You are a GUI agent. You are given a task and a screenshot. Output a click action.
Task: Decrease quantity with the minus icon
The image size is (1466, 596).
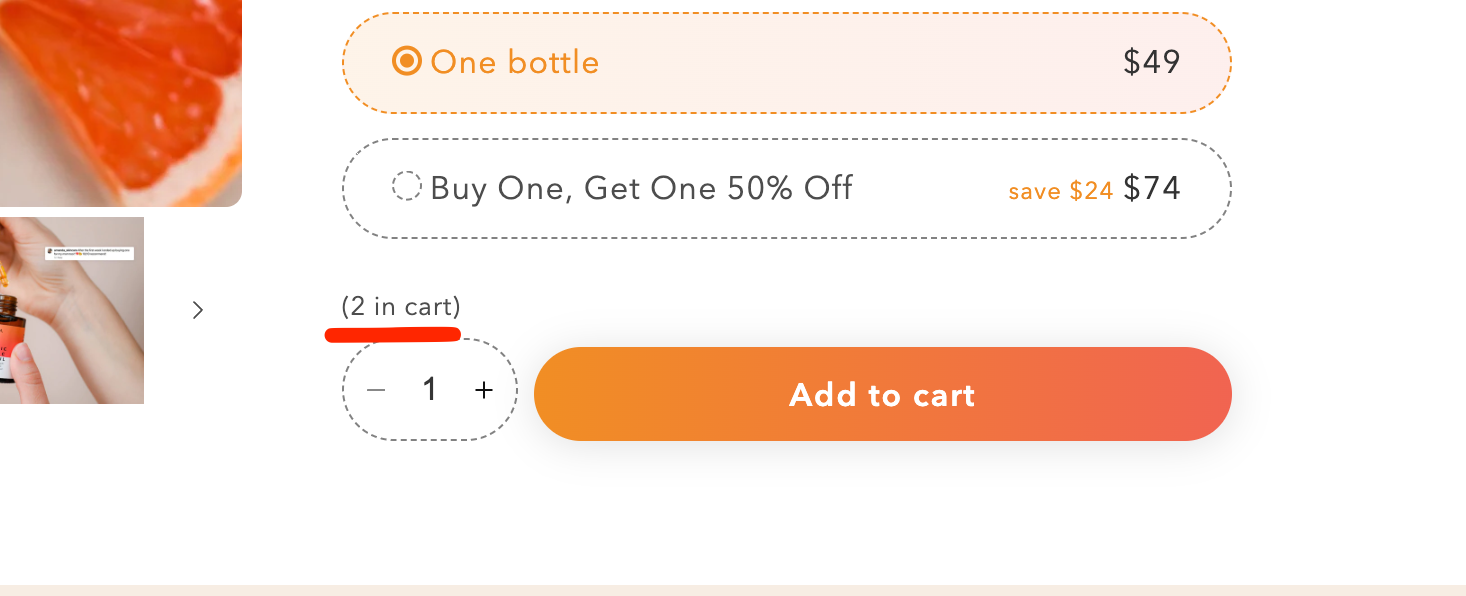pyautogui.click(x=376, y=390)
